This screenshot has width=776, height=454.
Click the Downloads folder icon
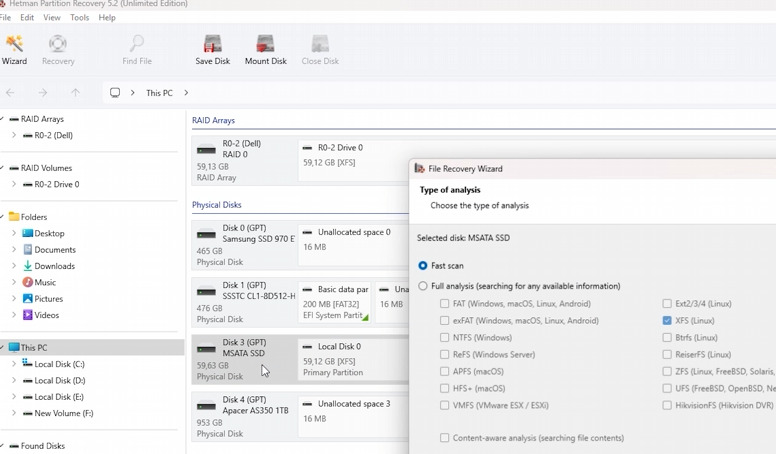(x=28, y=266)
